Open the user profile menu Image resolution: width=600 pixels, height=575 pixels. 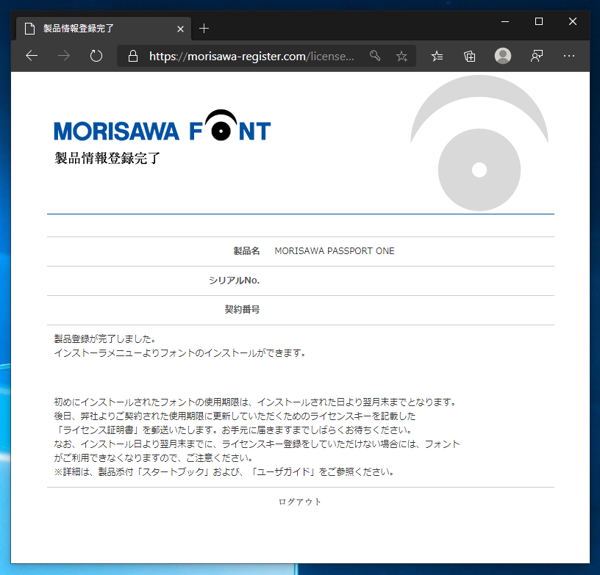tap(502, 56)
